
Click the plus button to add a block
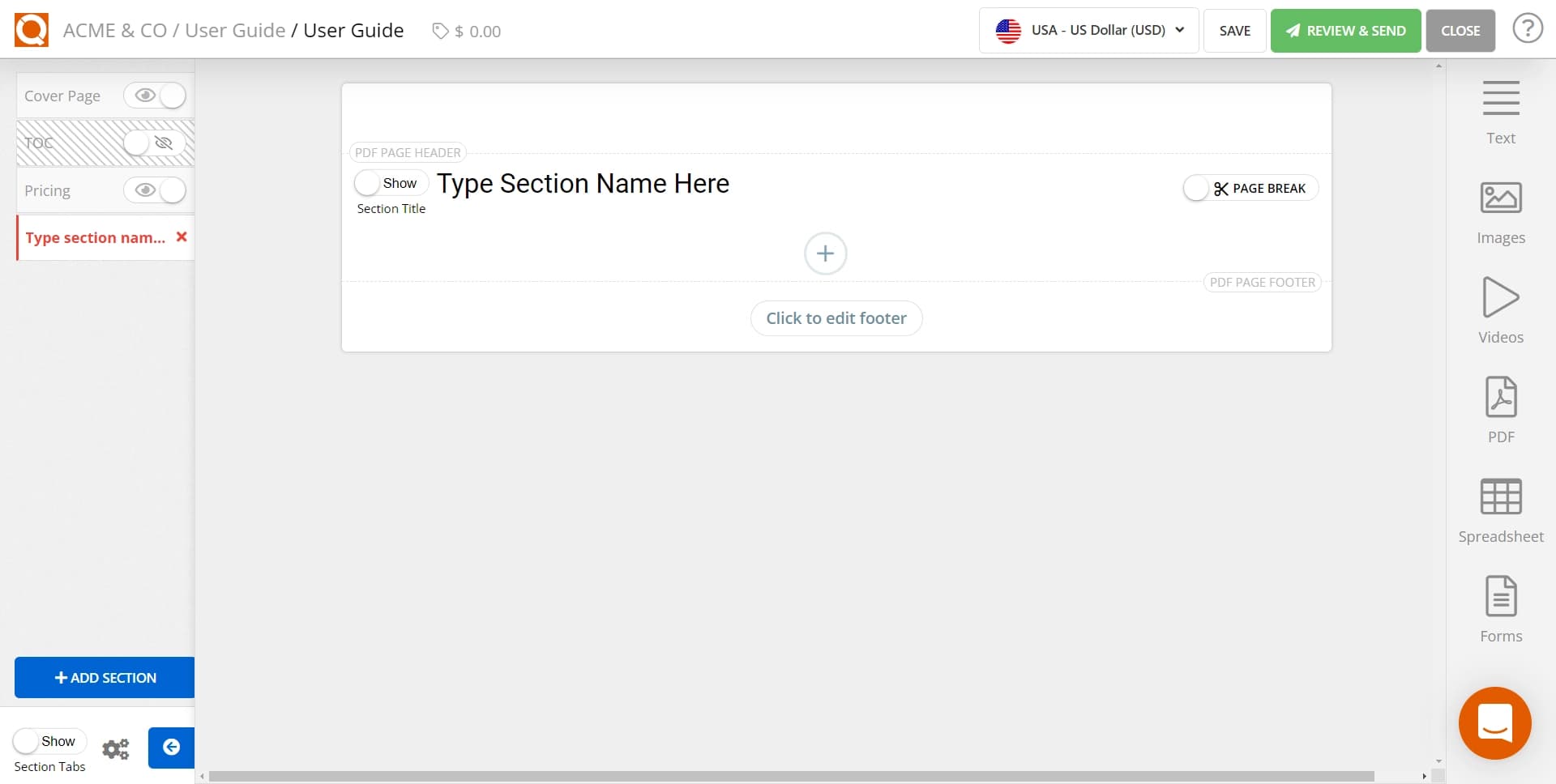click(x=824, y=253)
